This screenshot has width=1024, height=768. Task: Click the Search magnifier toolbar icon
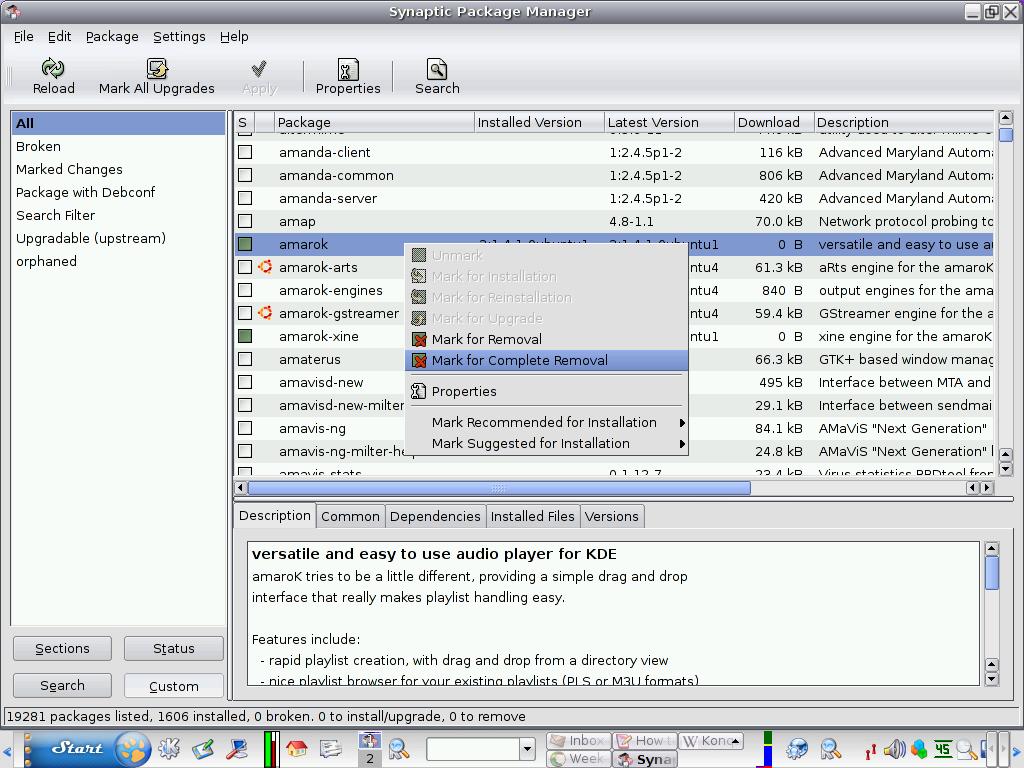pyautogui.click(x=437, y=69)
